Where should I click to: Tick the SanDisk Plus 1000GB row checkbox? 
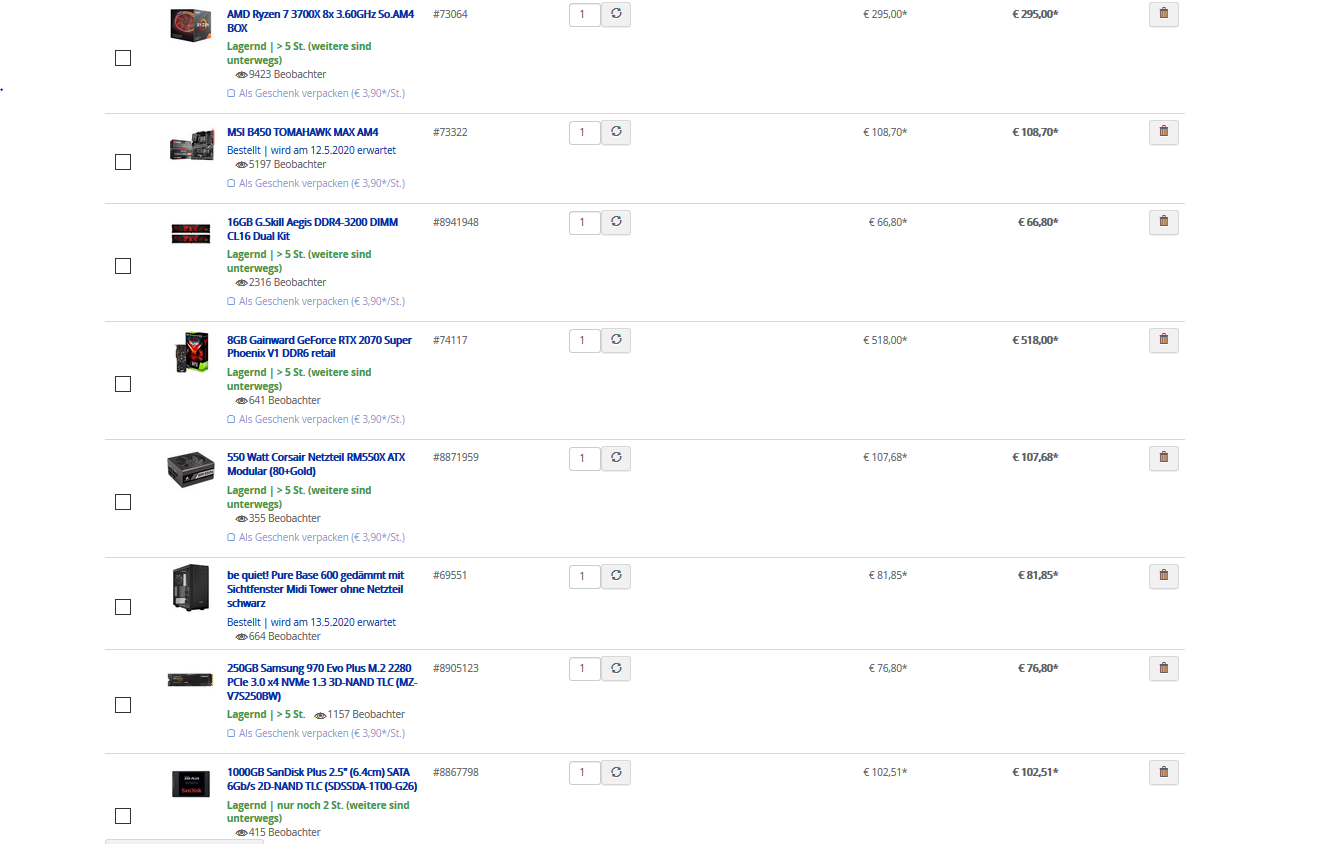[123, 815]
